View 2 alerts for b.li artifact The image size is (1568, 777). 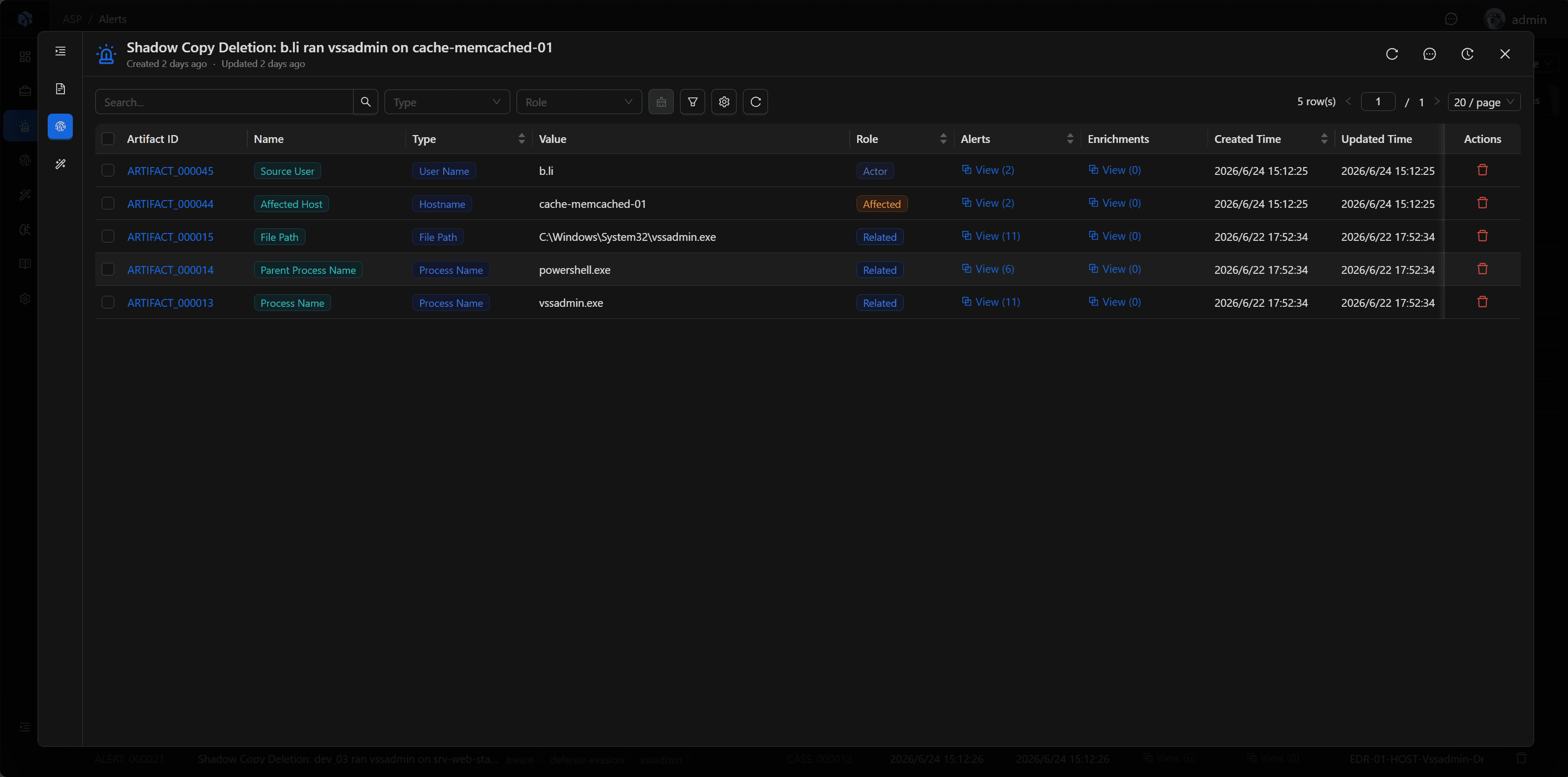click(988, 170)
